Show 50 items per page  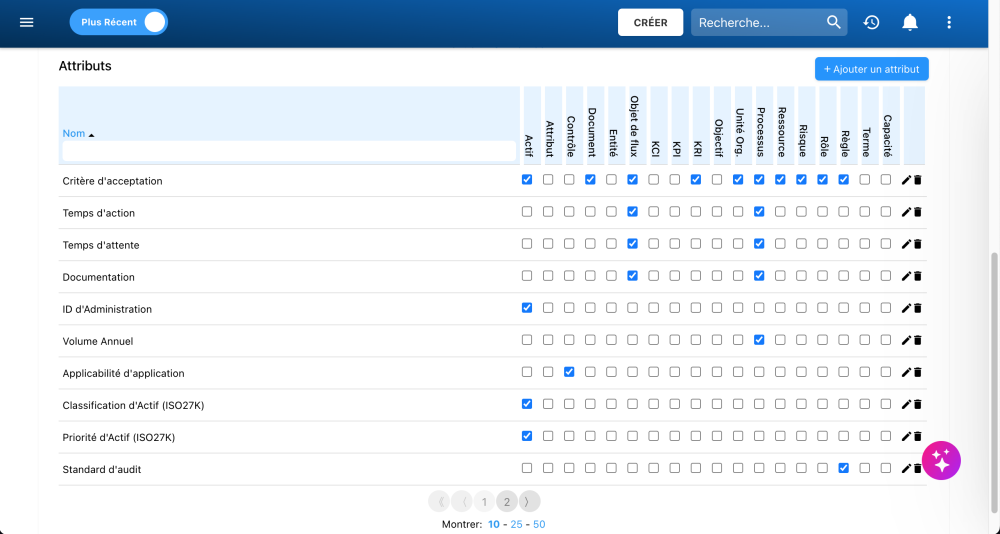click(x=539, y=524)
